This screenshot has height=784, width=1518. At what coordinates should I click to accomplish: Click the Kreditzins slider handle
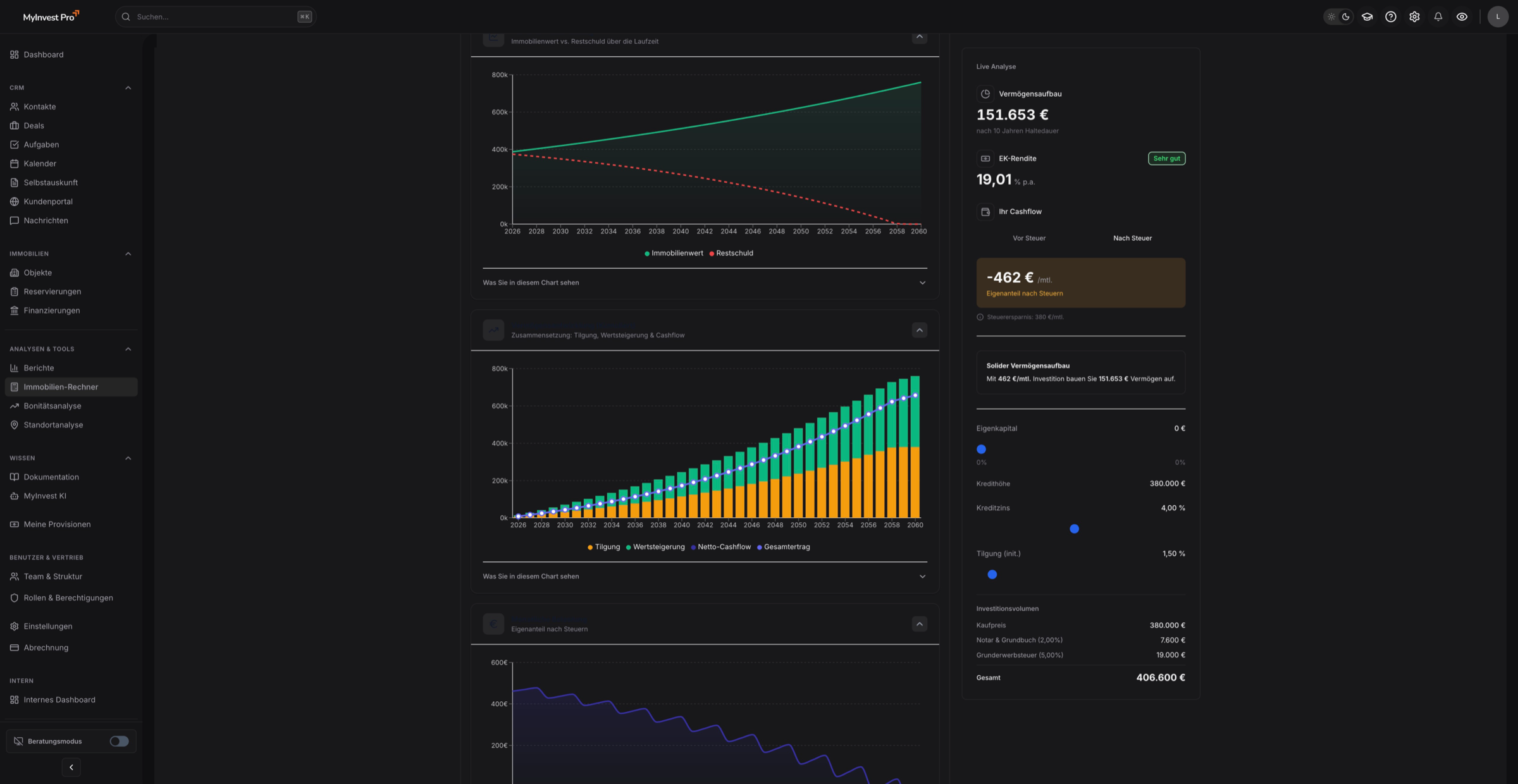click(1074, 529)
